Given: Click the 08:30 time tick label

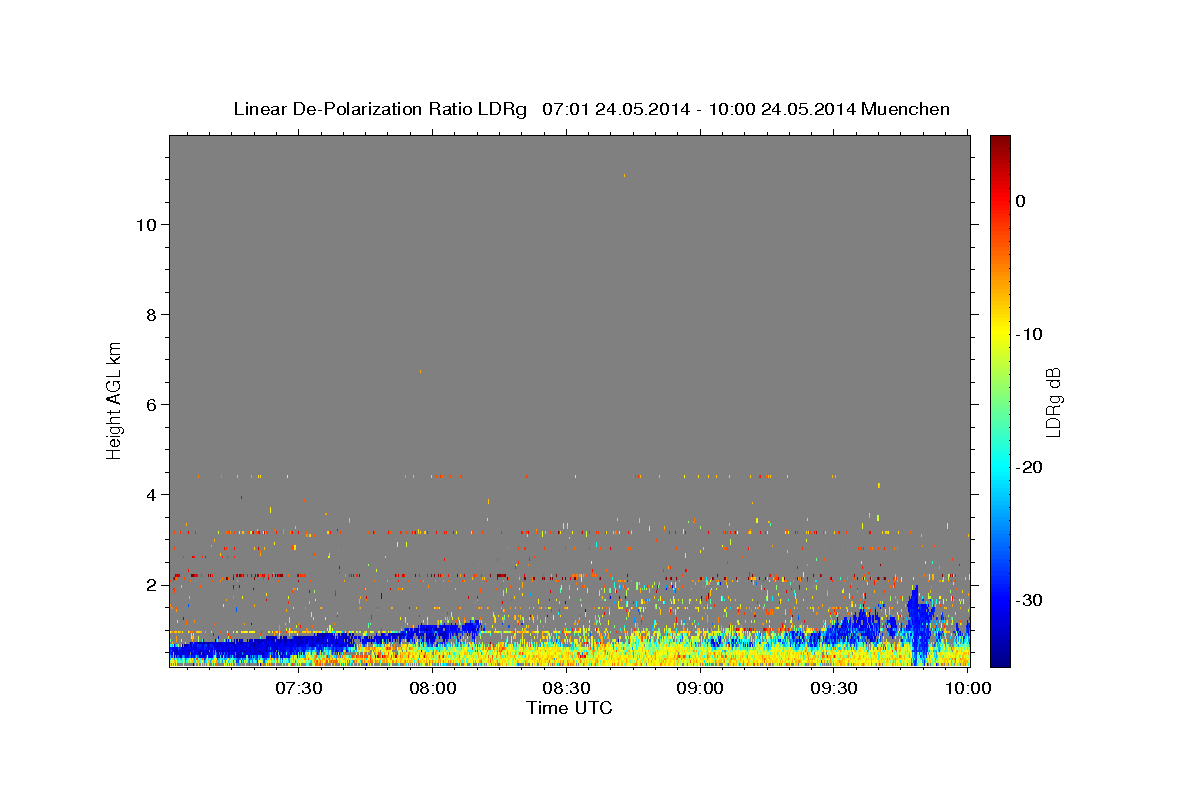Looking at the screenshot, I should pyautogui.click(x=567, y=688).
